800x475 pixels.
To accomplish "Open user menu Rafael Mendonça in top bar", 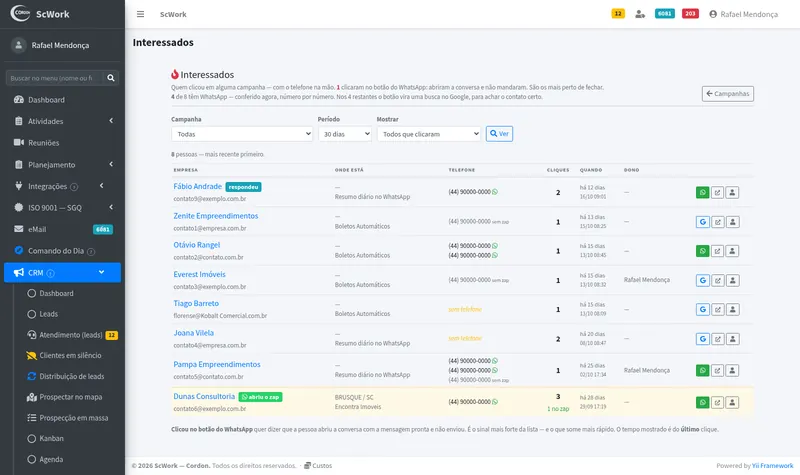I will pos(743,14).
